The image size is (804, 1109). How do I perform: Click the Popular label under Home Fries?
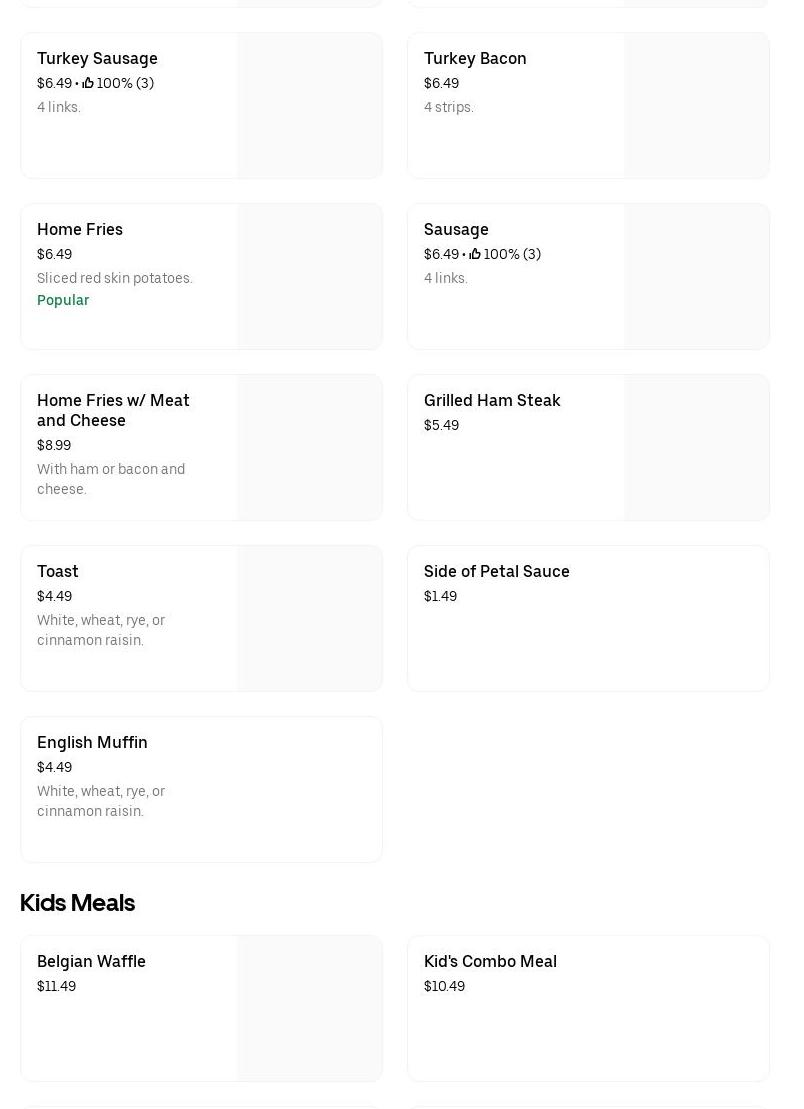click(63, 300)
